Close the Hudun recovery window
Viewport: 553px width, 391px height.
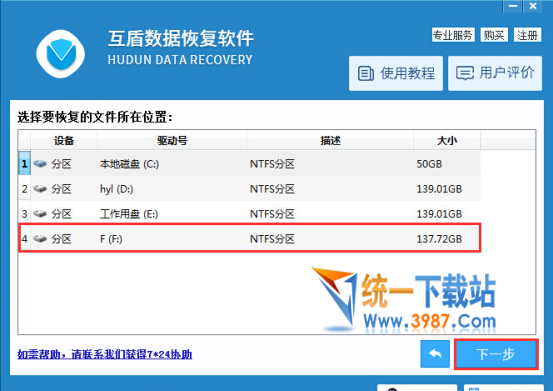(533, 6)
